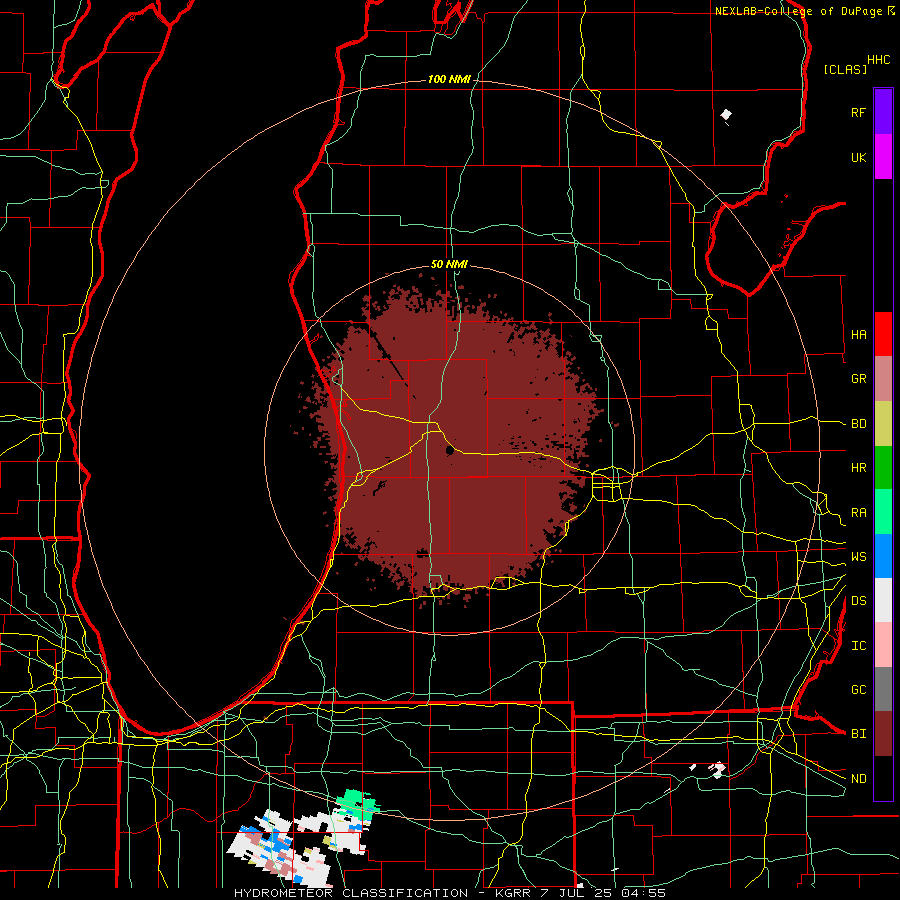Click the HHC product label

point(879,60)
